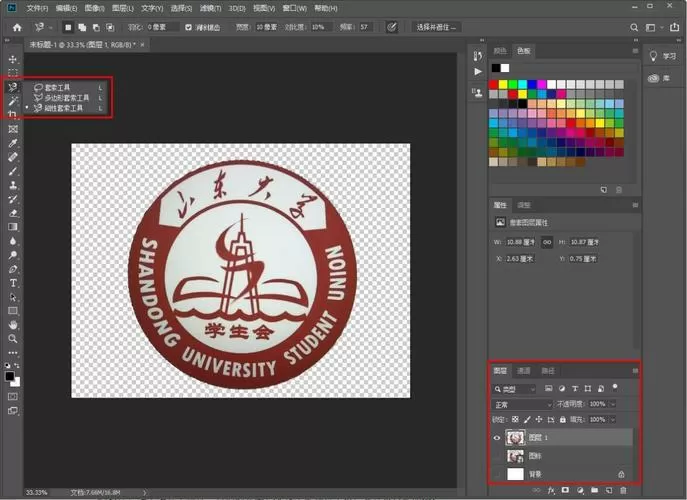Select the Hand tool

pos(13,325)
